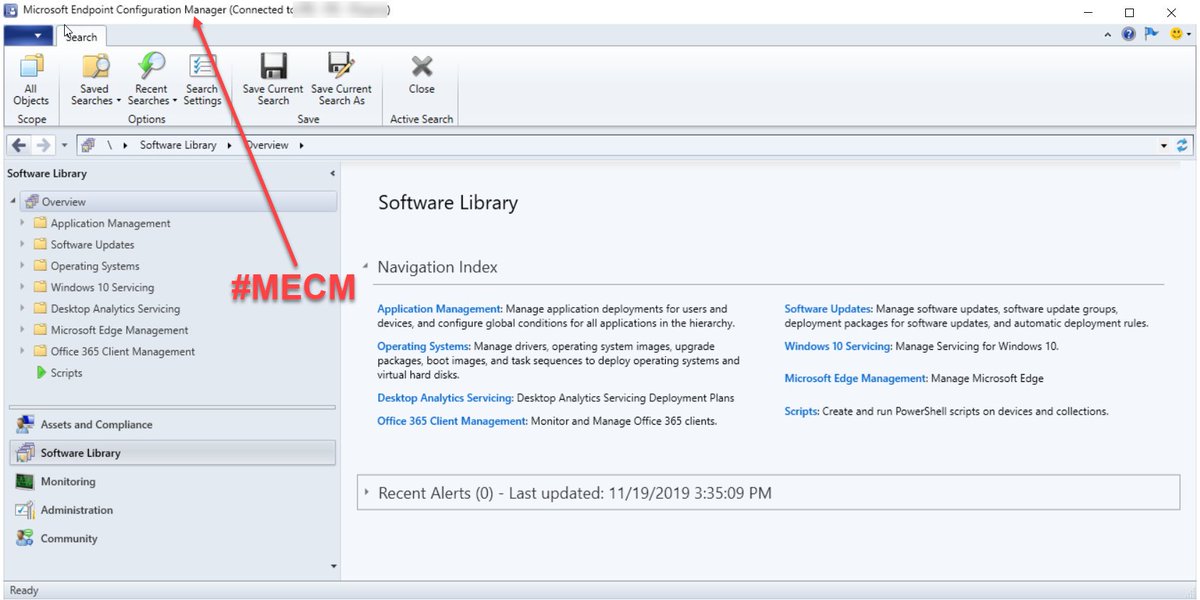Screen dimensions: 1200x600
Task: Collapse the ribbon with the chevron
Action: pos(1108,33)
